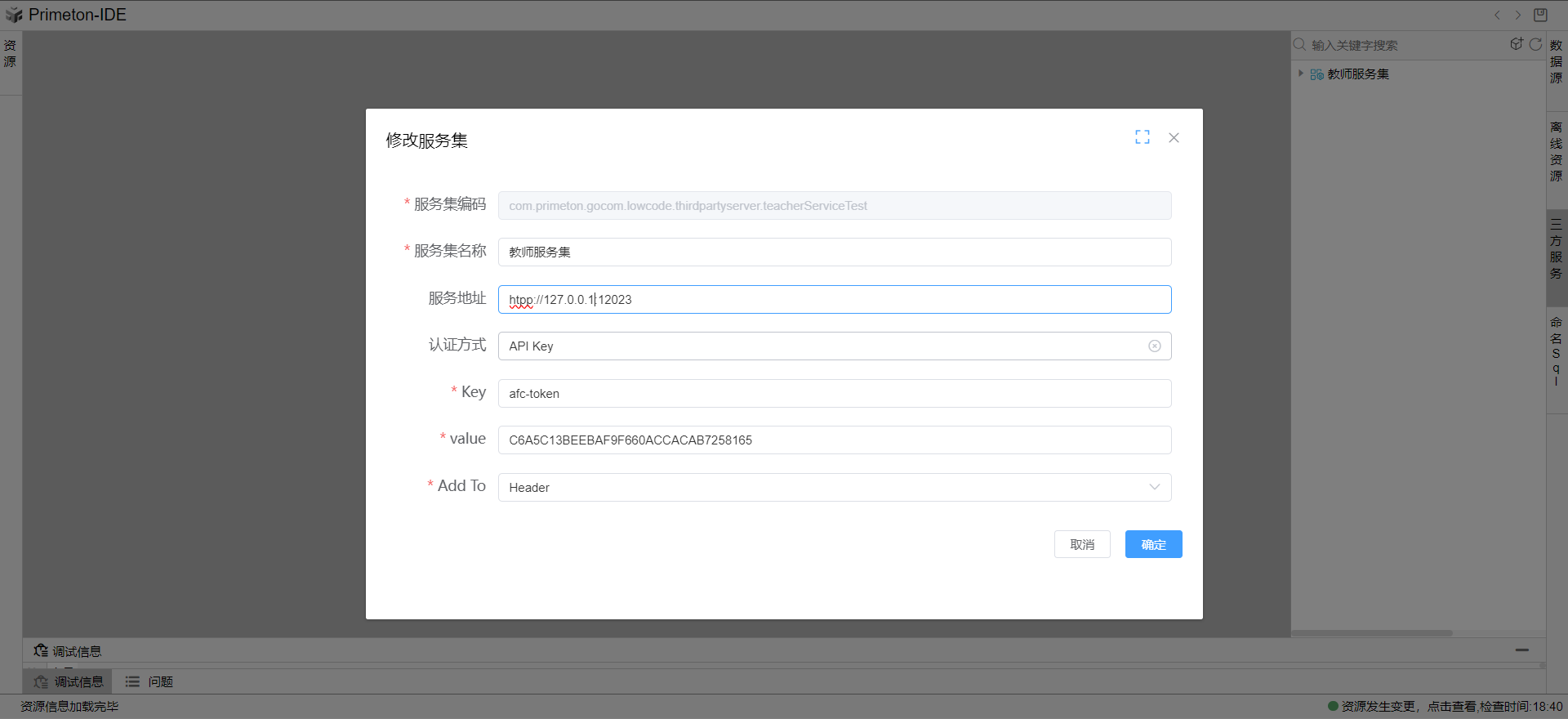Click the back arrow in title bar

pos(1497,15)
